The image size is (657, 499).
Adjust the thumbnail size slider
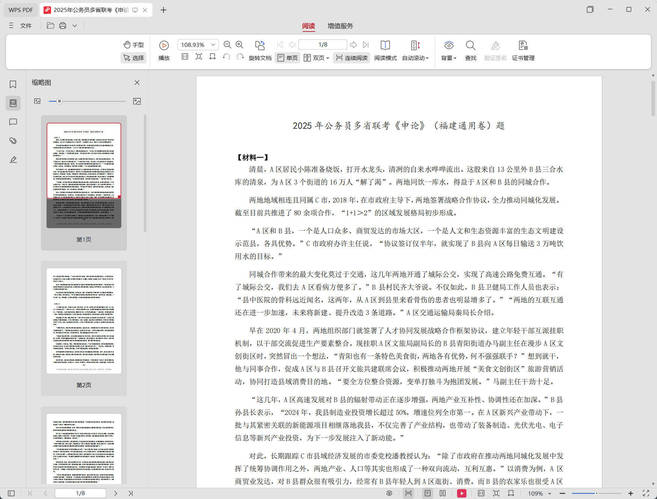click(60, 102)
